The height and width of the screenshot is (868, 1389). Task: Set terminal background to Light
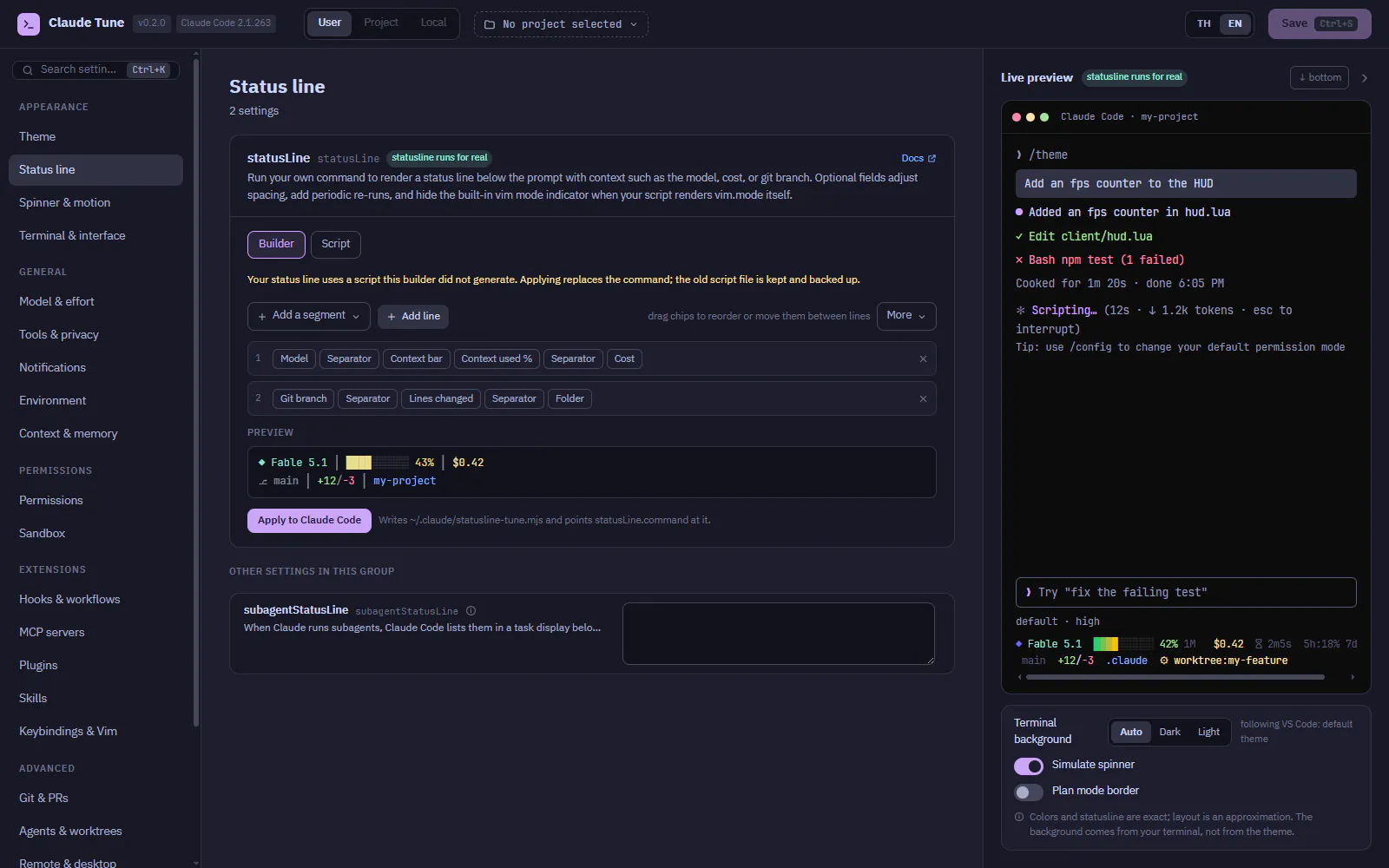pos(1208,733)
